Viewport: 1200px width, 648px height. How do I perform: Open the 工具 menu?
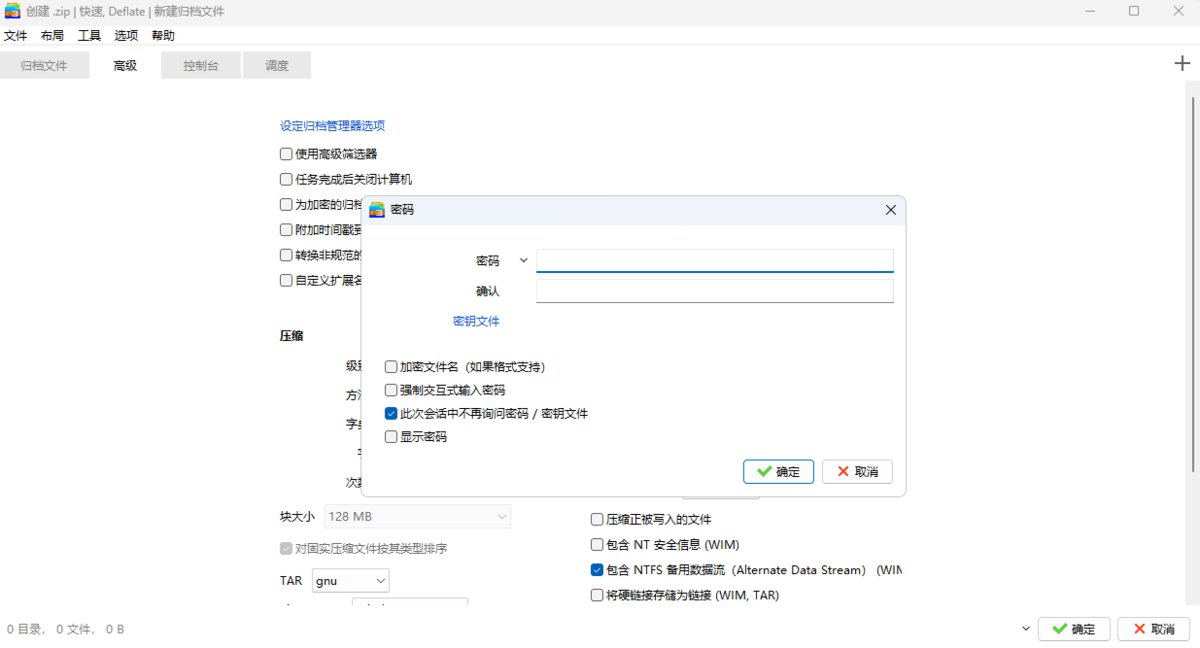[88, 34]
